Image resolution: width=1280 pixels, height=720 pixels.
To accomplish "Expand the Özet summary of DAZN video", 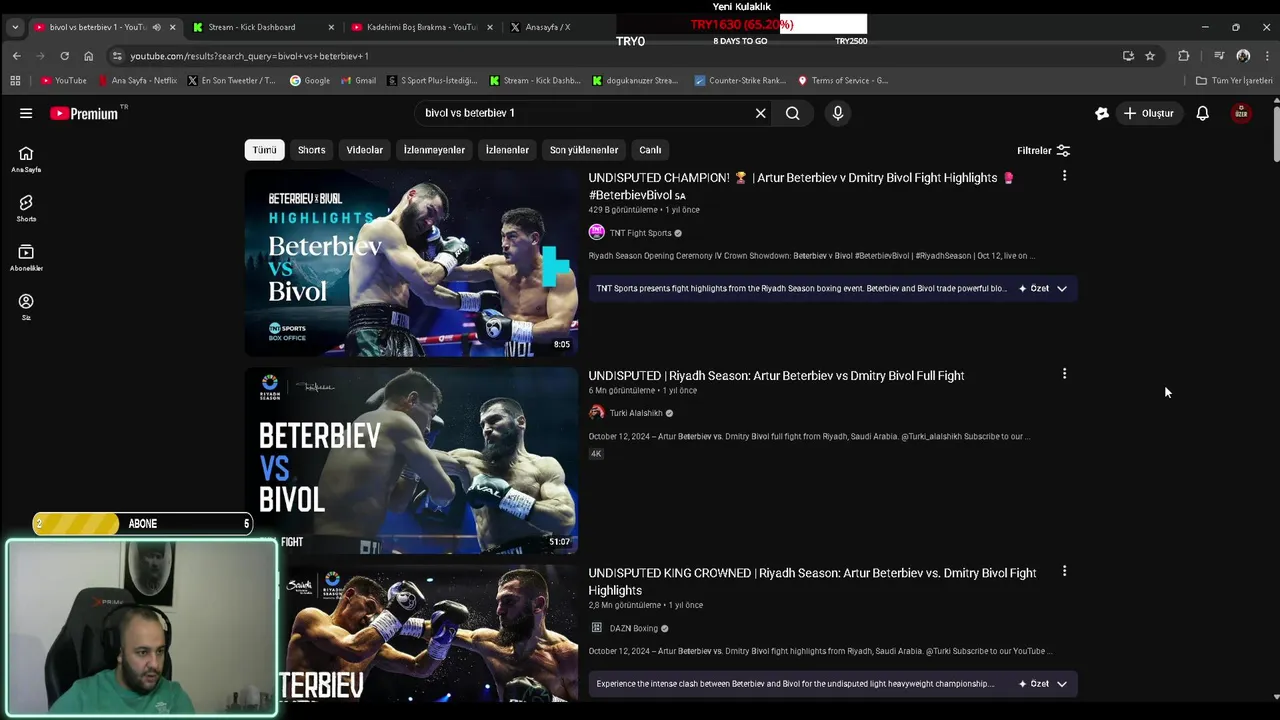I will coord(1043,684).
